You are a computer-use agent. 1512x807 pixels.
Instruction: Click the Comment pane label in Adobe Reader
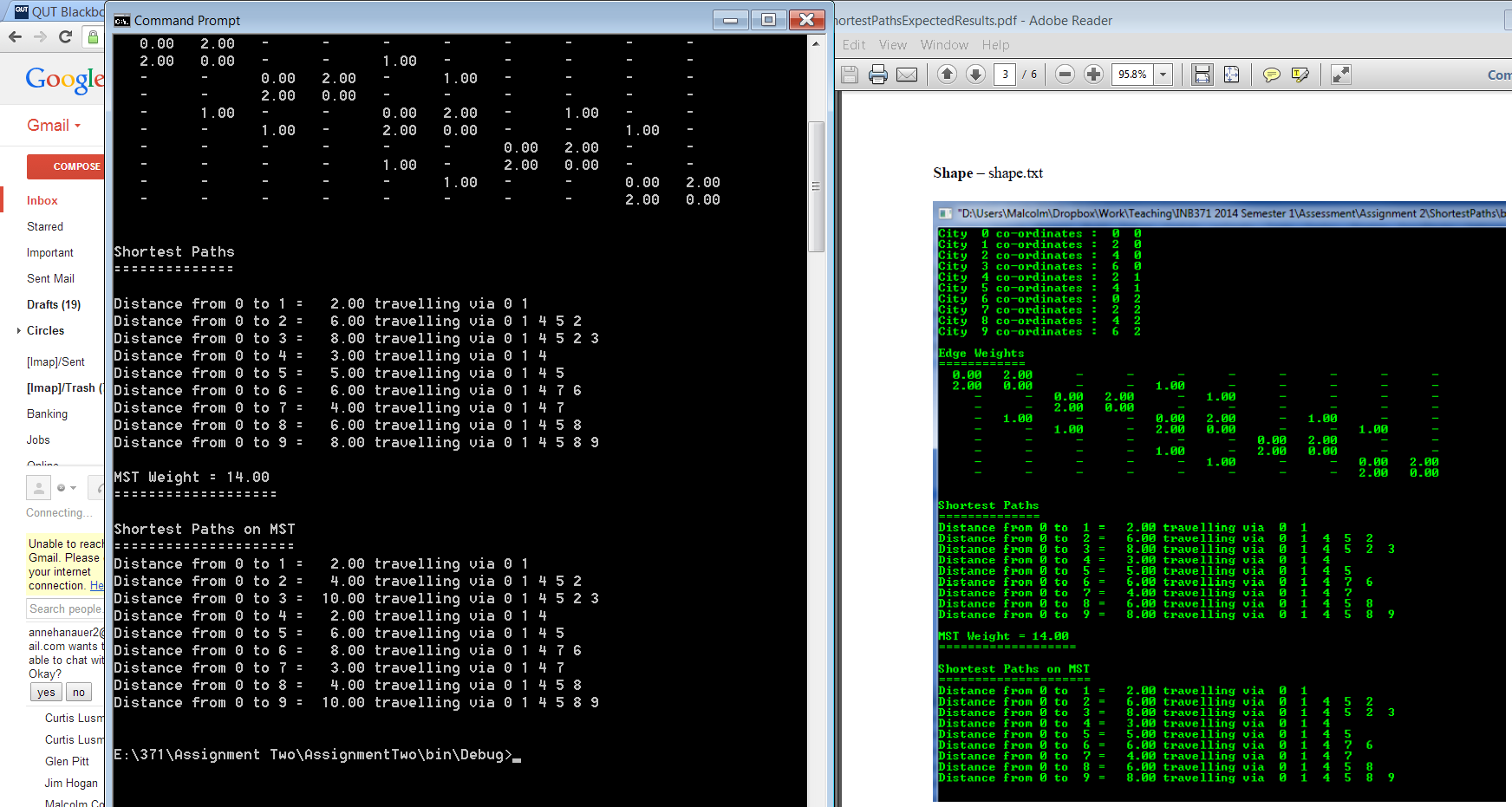tap(1499, 75)
